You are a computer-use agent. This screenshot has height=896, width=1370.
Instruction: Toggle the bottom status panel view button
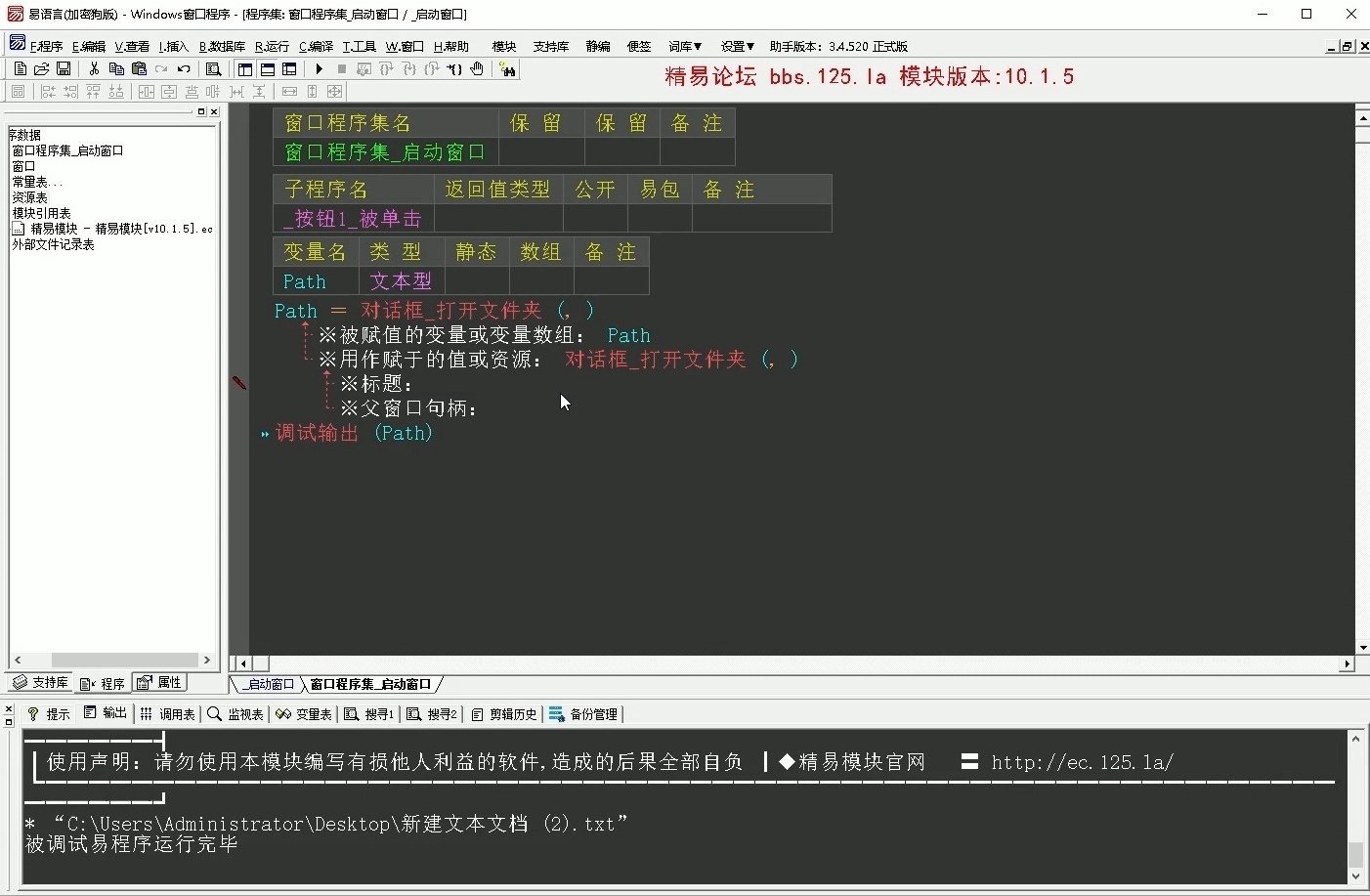coord(268,69)
